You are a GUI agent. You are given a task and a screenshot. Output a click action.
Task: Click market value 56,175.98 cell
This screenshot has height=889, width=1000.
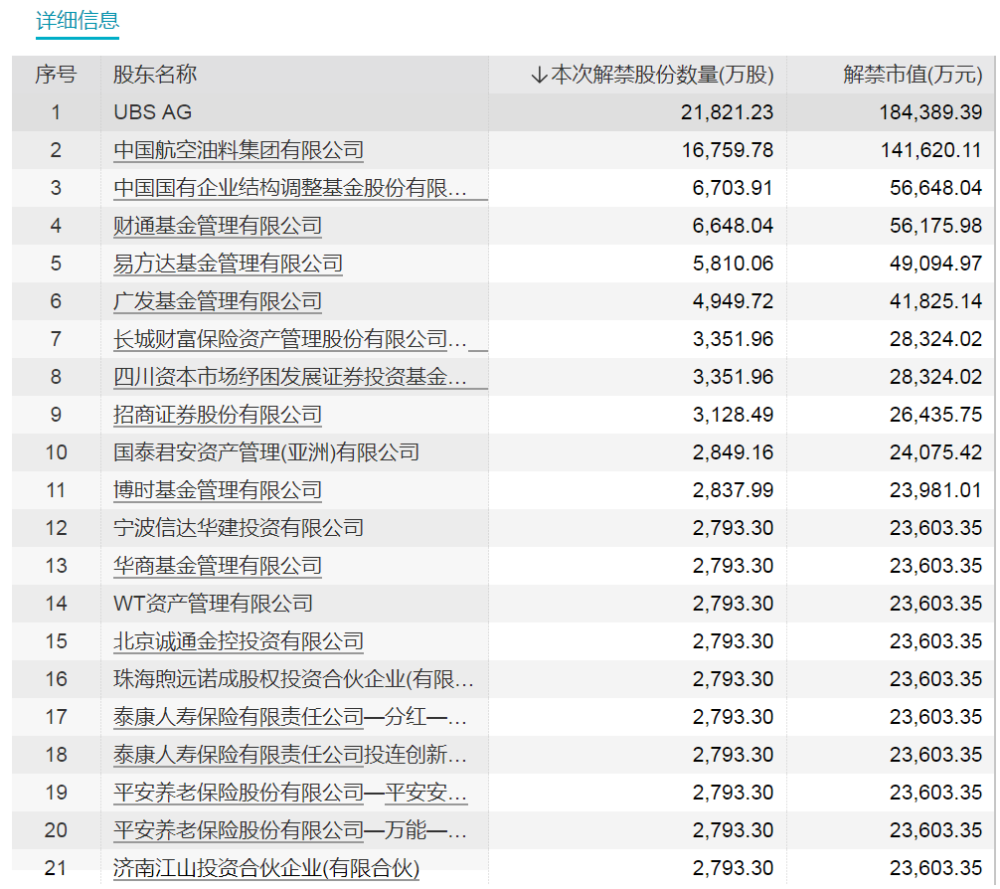[x=936, y=226]
